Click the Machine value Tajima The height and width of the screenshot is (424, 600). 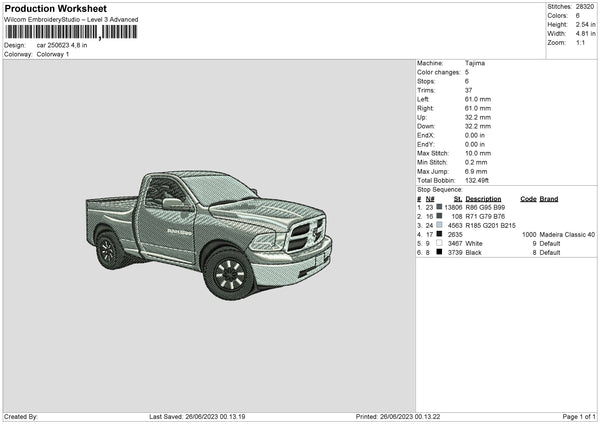[475, 63]
